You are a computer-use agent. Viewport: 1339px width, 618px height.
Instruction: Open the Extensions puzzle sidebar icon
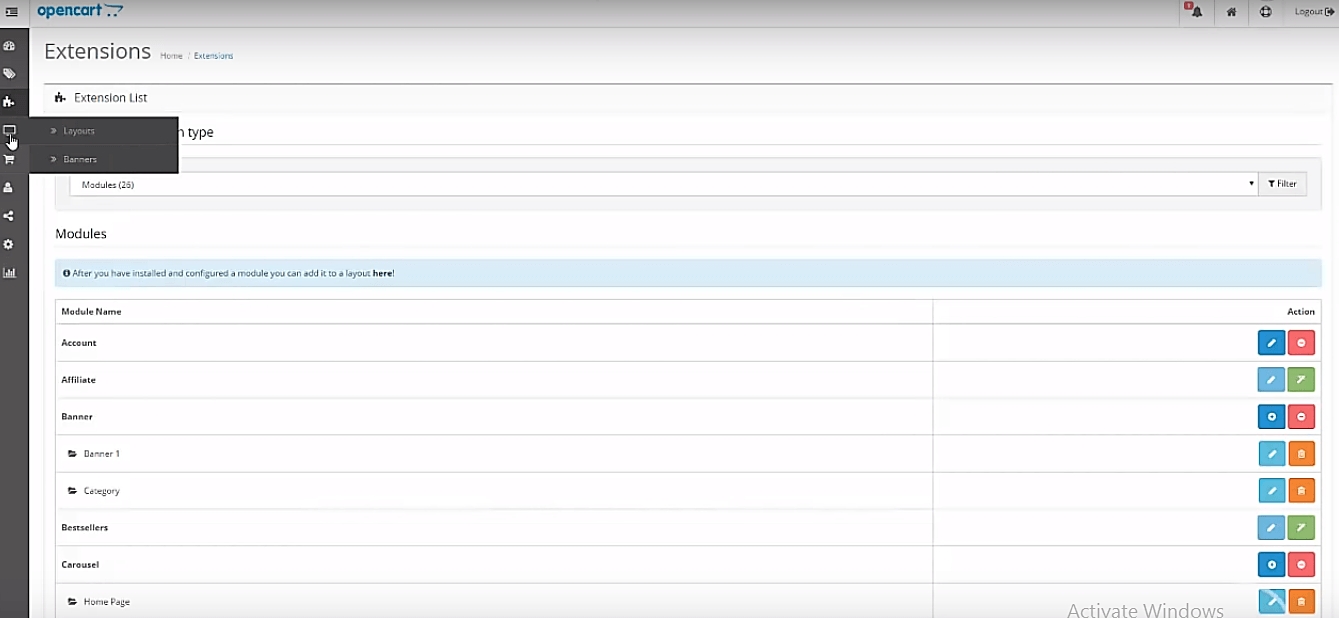(9, 102)
